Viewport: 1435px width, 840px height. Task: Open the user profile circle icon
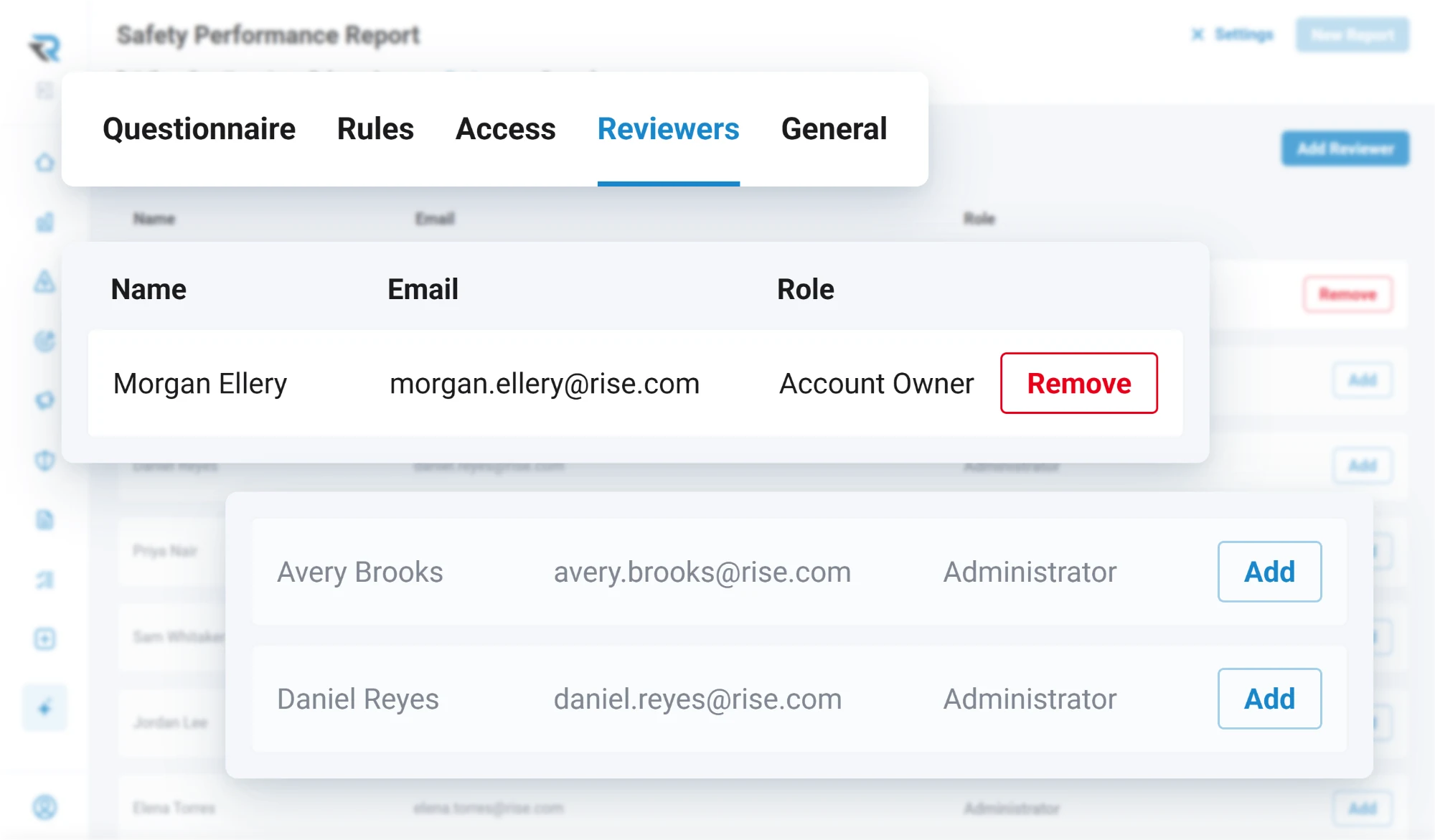click(x=44, y=808)
